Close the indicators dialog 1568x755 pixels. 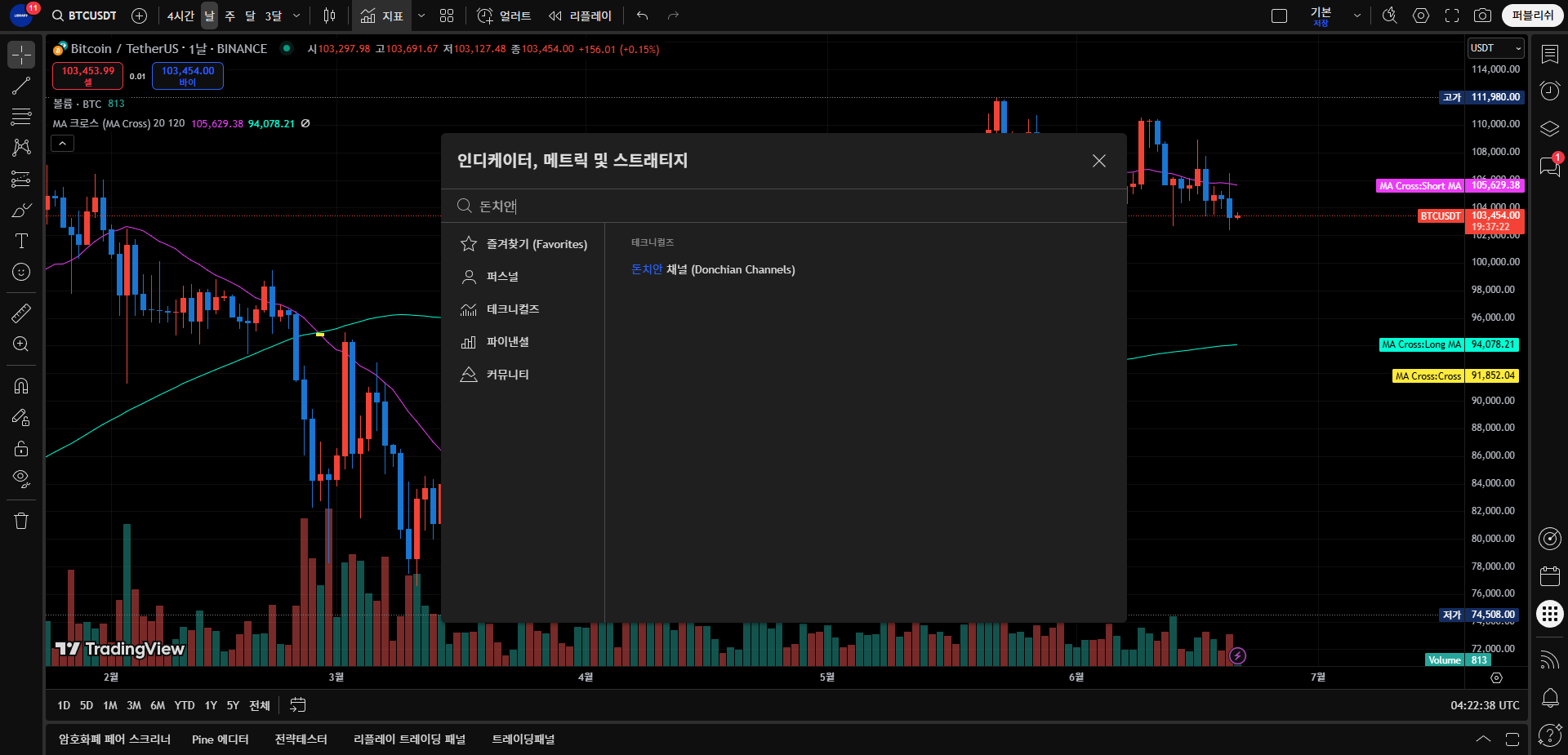point(1099,161)
